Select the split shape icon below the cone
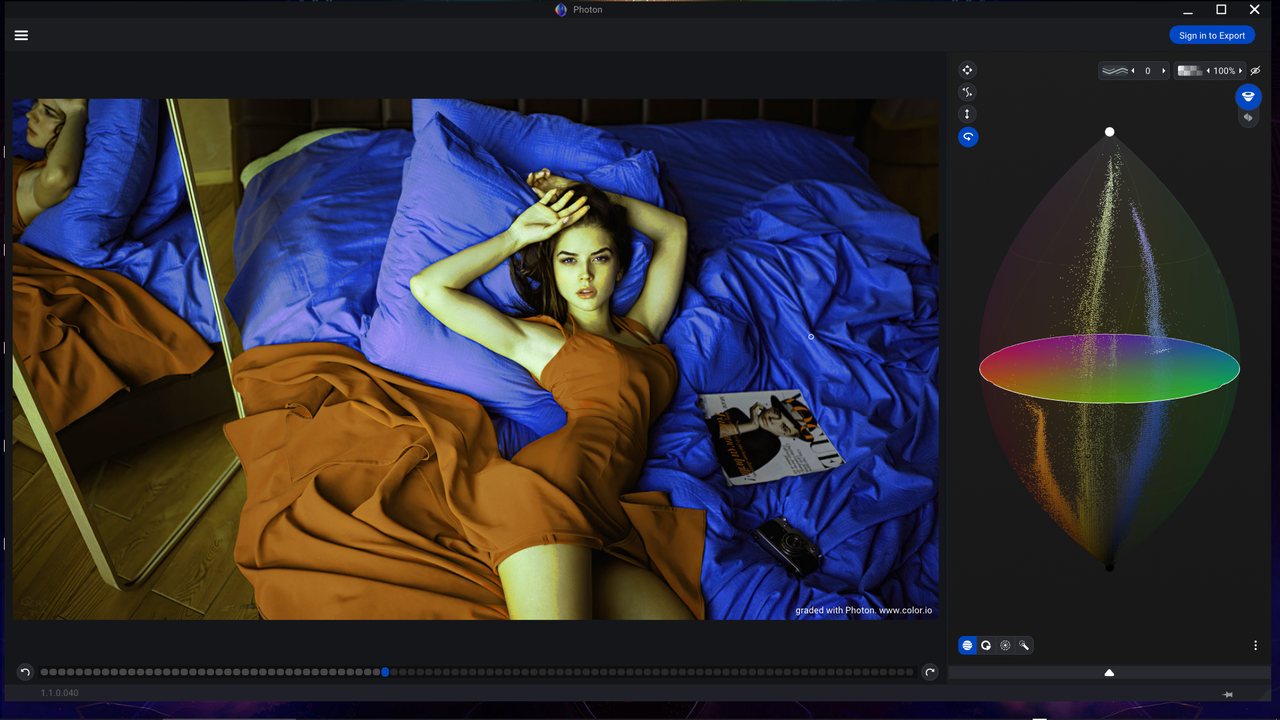Viewport: 1280px width, 720px height. (1248, 118)
